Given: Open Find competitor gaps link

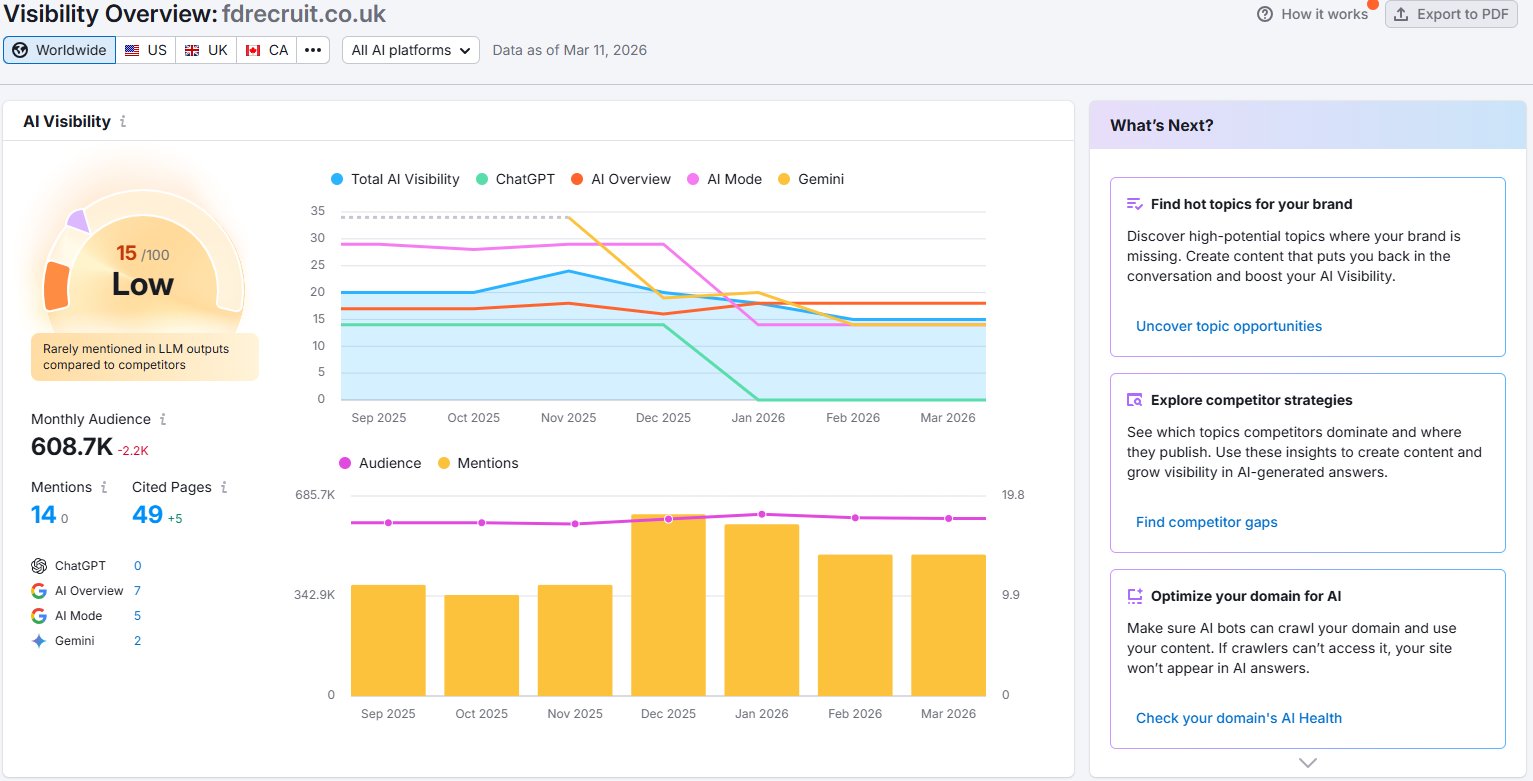Looking at the screenshot, I should click(1207, 522).
